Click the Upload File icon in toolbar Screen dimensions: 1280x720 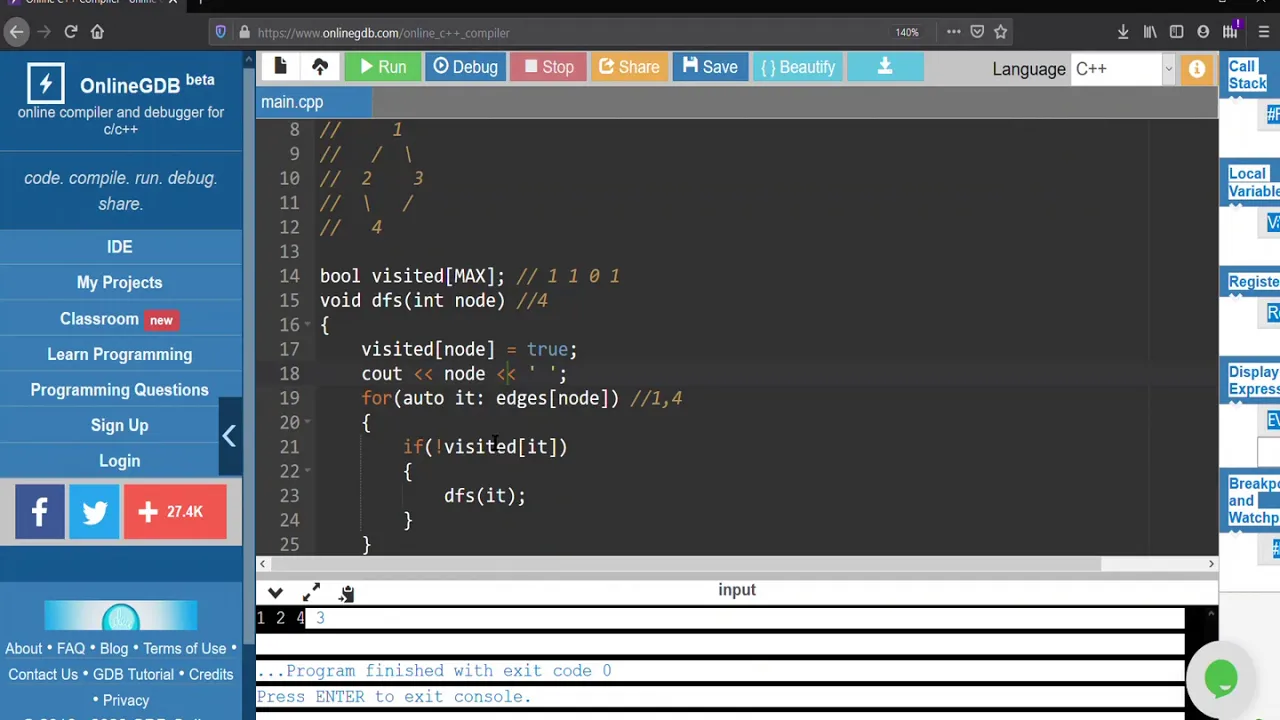coord(320,67)
